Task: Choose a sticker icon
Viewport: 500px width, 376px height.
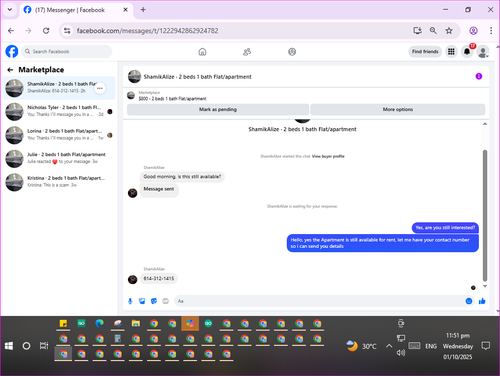Action: pos(154,301)
